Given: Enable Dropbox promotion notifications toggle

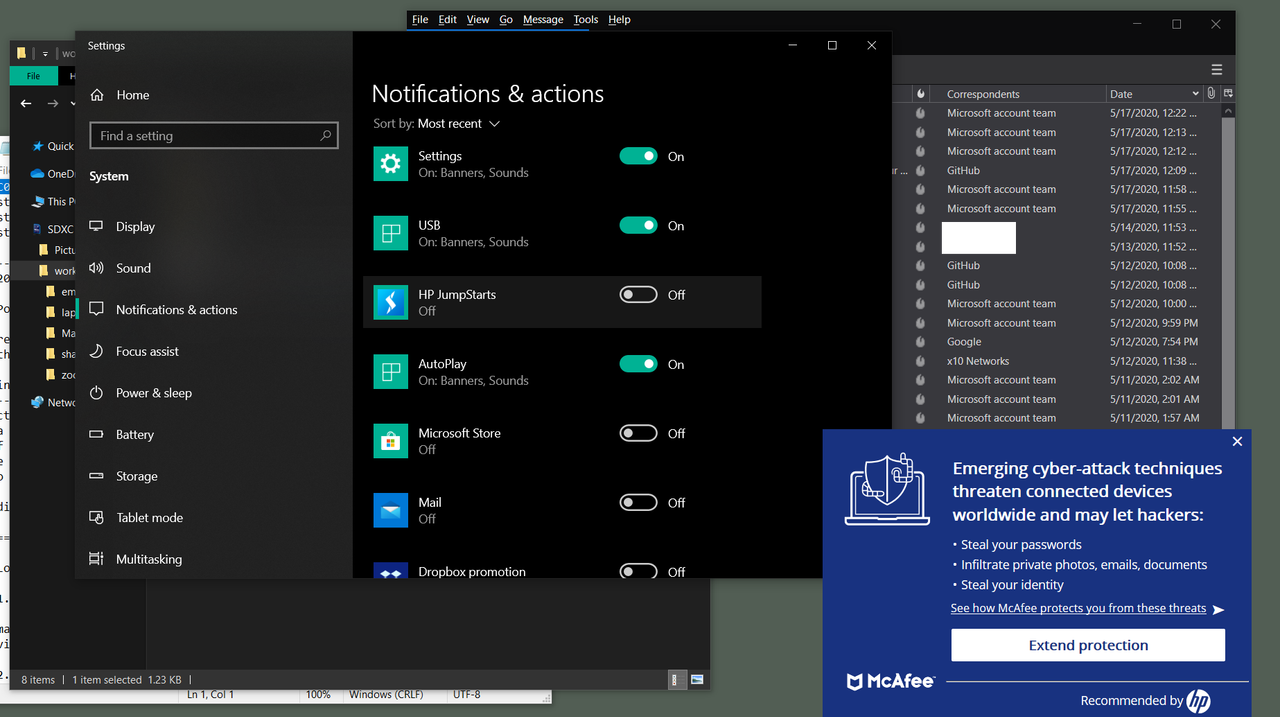Looking at the screenshot, I should click(638, 571).
